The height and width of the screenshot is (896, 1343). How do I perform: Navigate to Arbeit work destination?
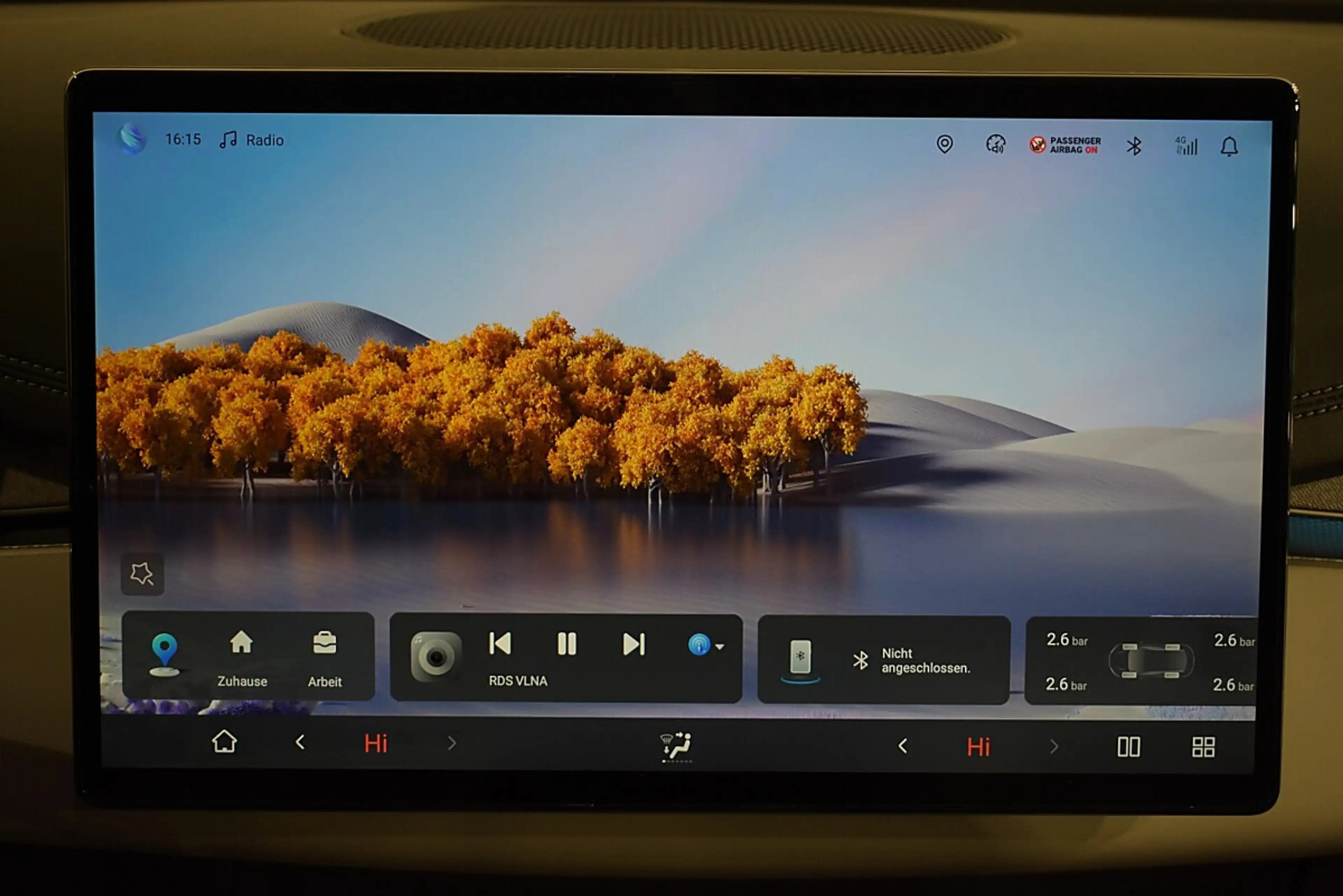pos(325,659)
